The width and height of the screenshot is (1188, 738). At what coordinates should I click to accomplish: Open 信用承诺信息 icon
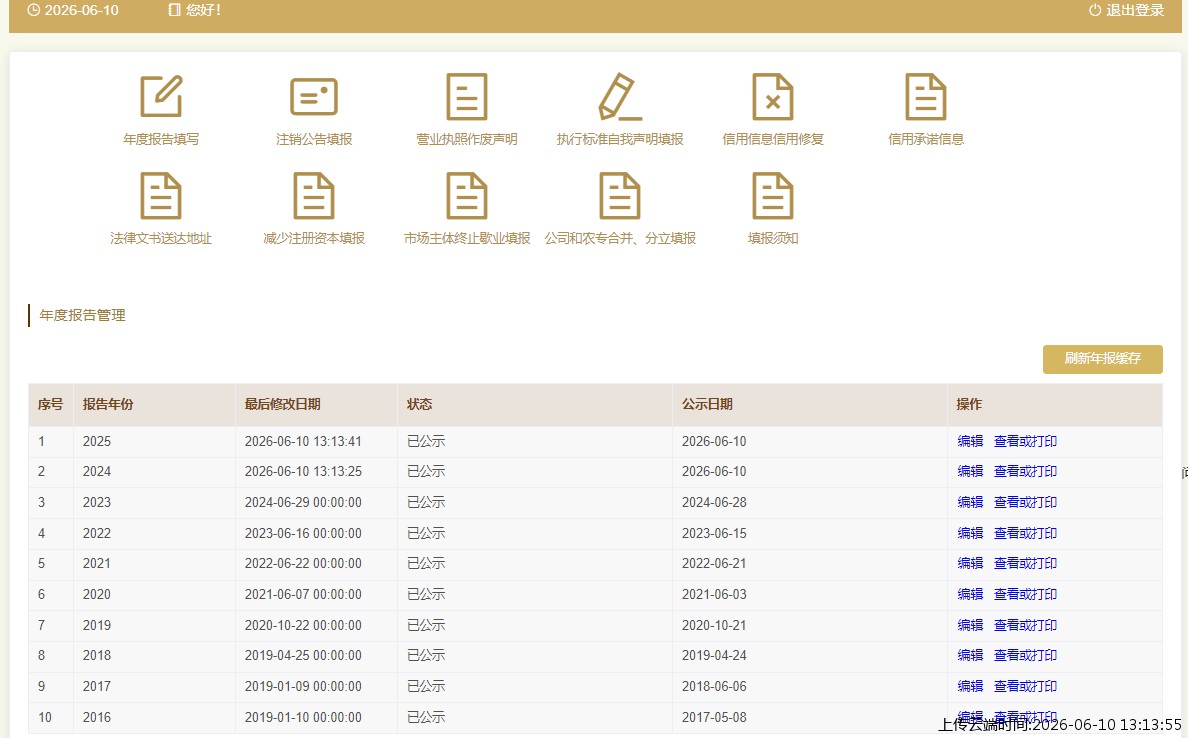(x=926, y=96)
